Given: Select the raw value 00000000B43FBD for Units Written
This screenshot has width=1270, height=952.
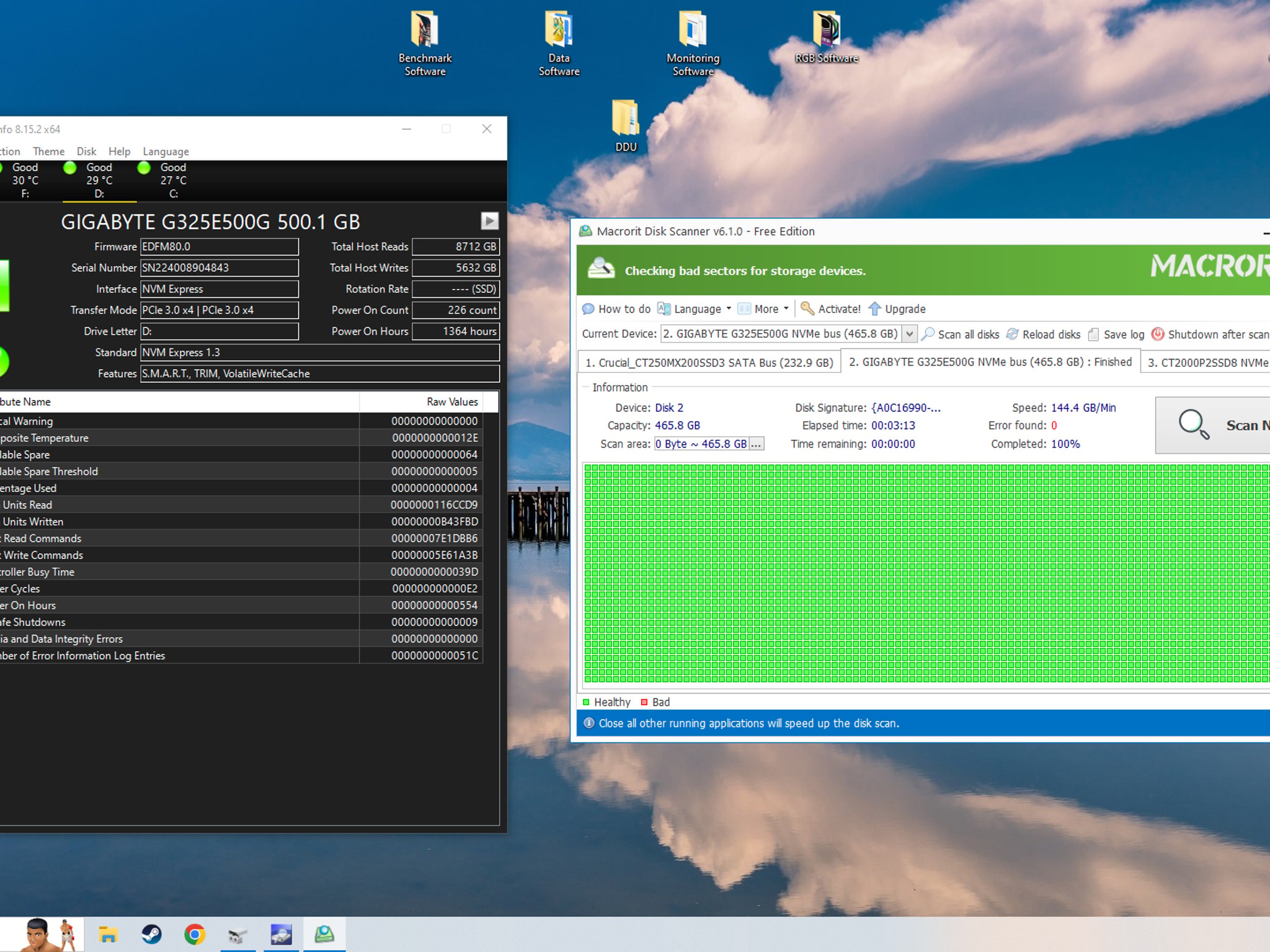Looking at the screenshot, I should pos(434,521).
